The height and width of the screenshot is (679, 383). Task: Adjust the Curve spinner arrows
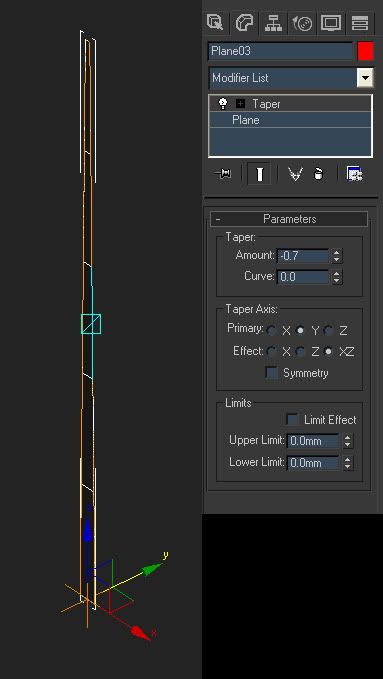pyautogui.click(x=337, y=277)
